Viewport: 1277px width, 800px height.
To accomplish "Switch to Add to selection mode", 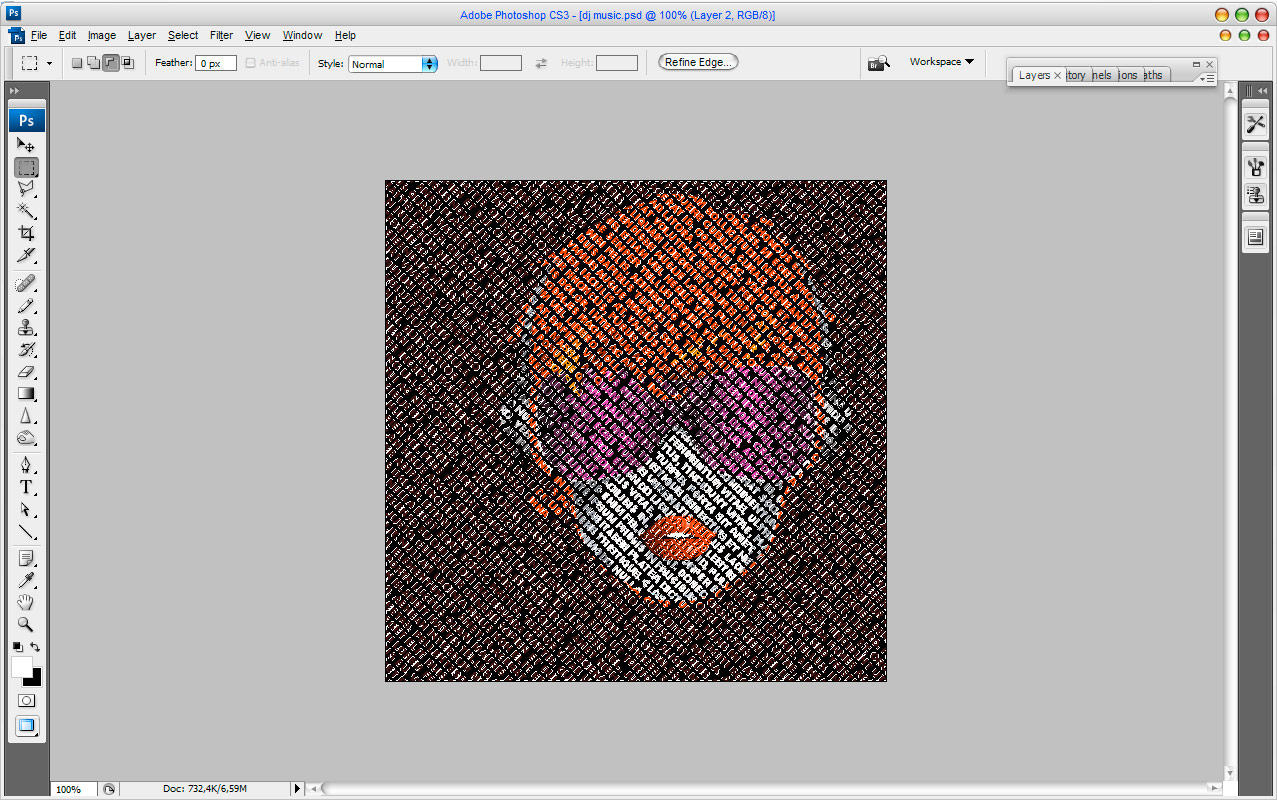I will 93,63.
